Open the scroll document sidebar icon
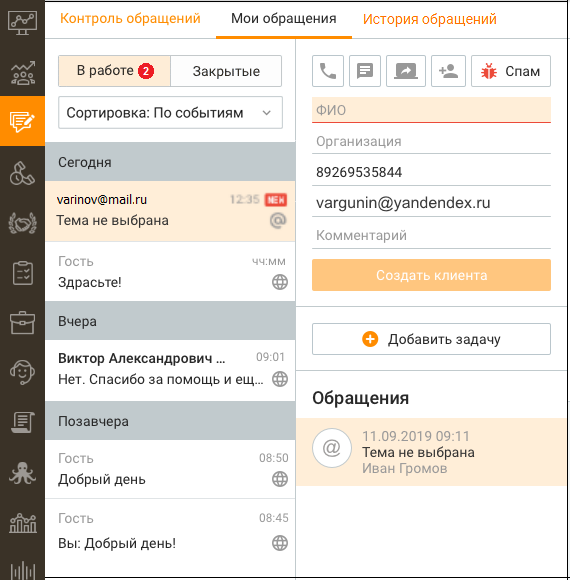This screenshot has width=570, height=580. click(x=23, y=422)
